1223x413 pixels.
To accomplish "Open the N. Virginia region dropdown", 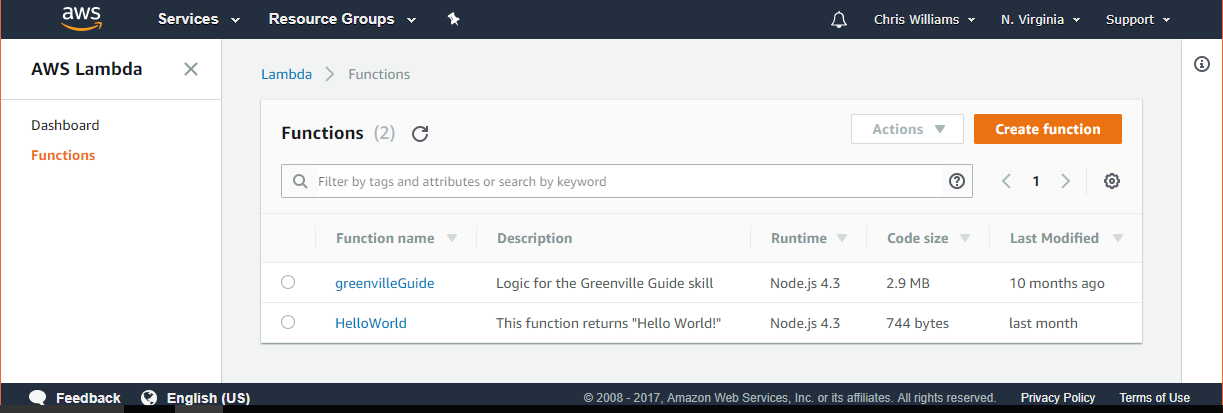I will pyautogui.click(x=1040, y=19).
